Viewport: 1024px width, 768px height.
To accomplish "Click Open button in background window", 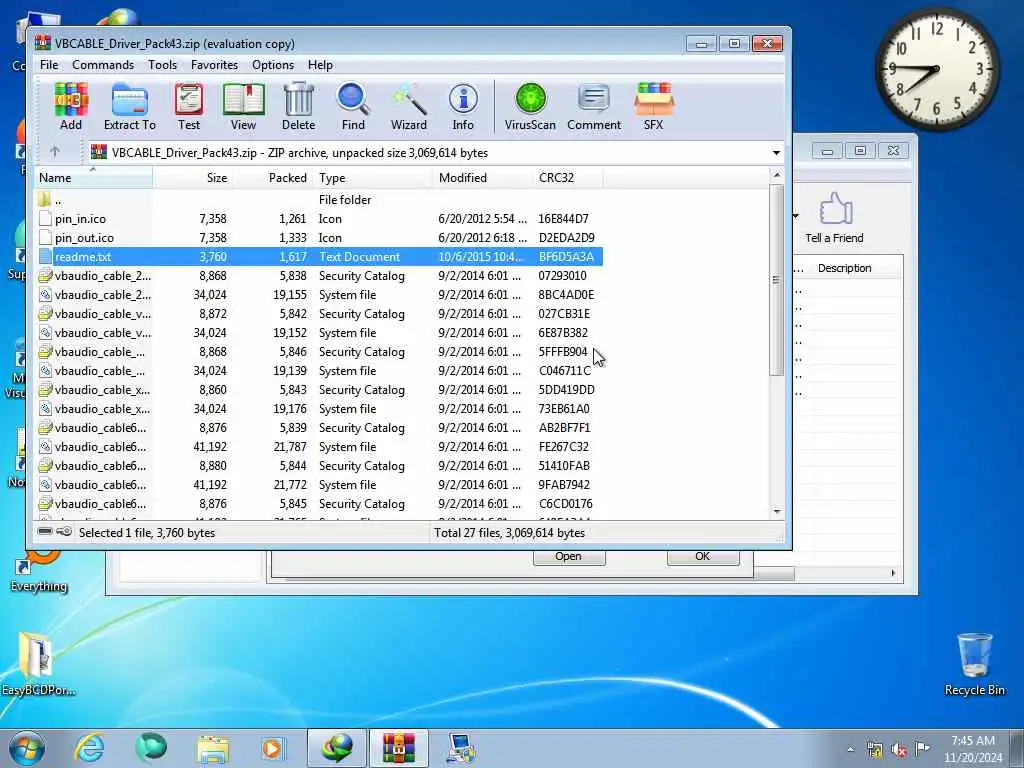I will [x=569, y=556].
